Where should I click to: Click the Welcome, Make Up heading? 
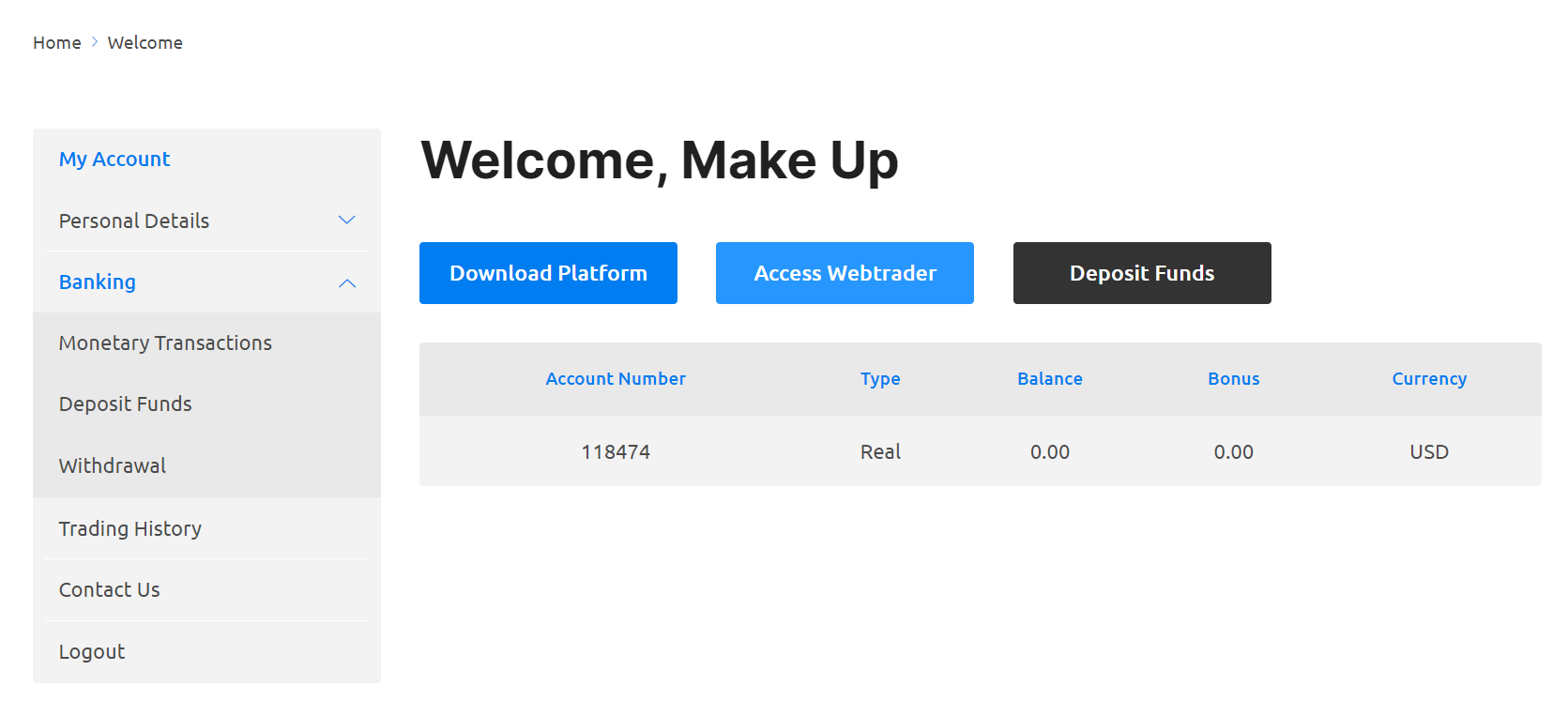click(660, 160)
